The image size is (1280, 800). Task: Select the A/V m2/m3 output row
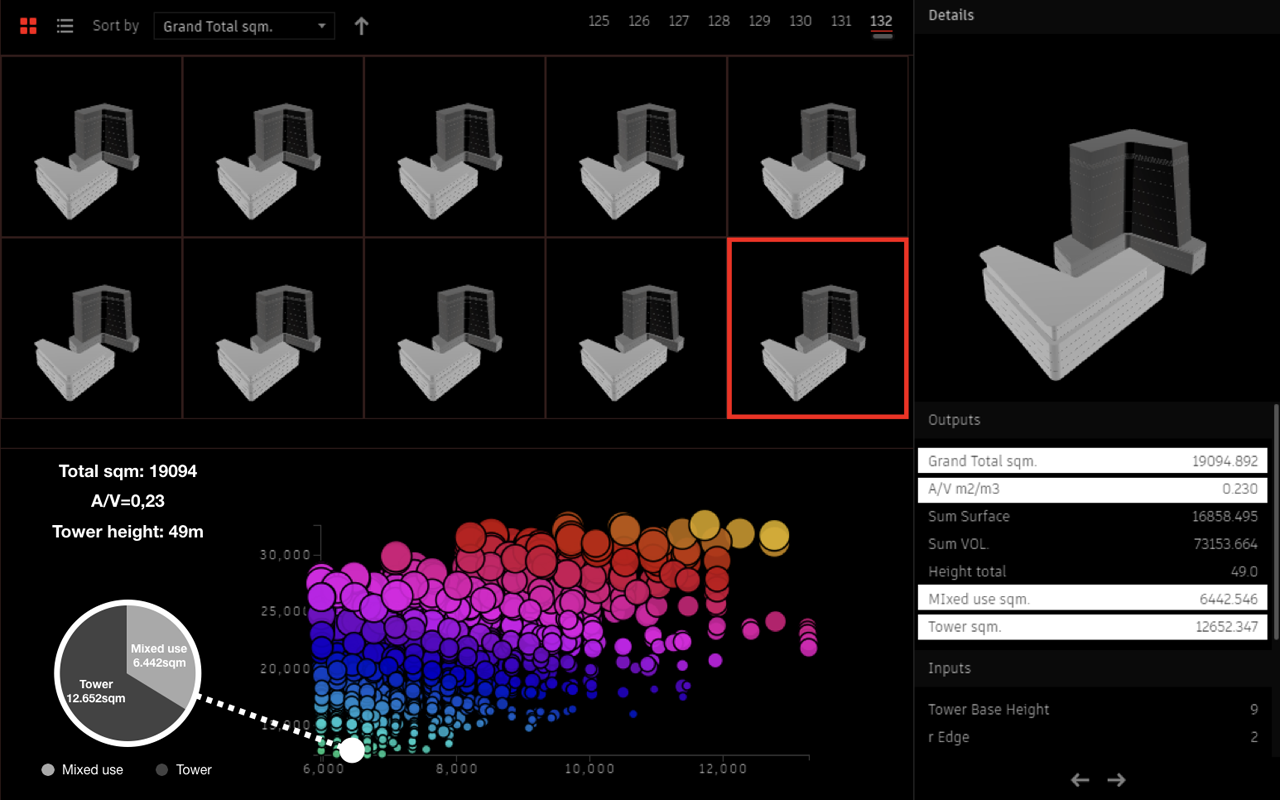[1092, 490]
